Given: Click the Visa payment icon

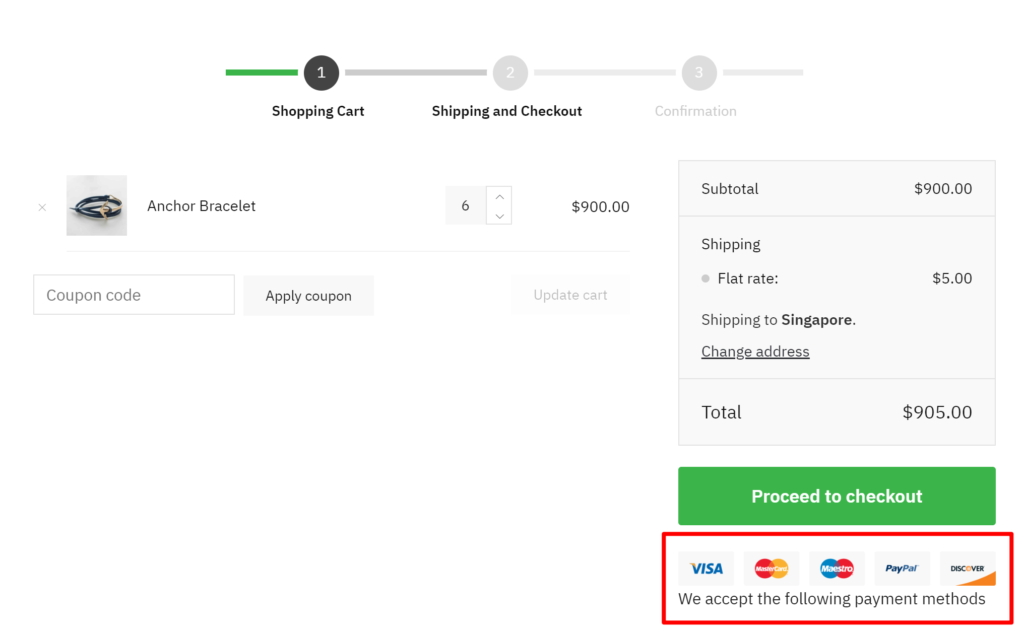Looking at the screenshot, I should pyautogui.click(x=706, y=568).
